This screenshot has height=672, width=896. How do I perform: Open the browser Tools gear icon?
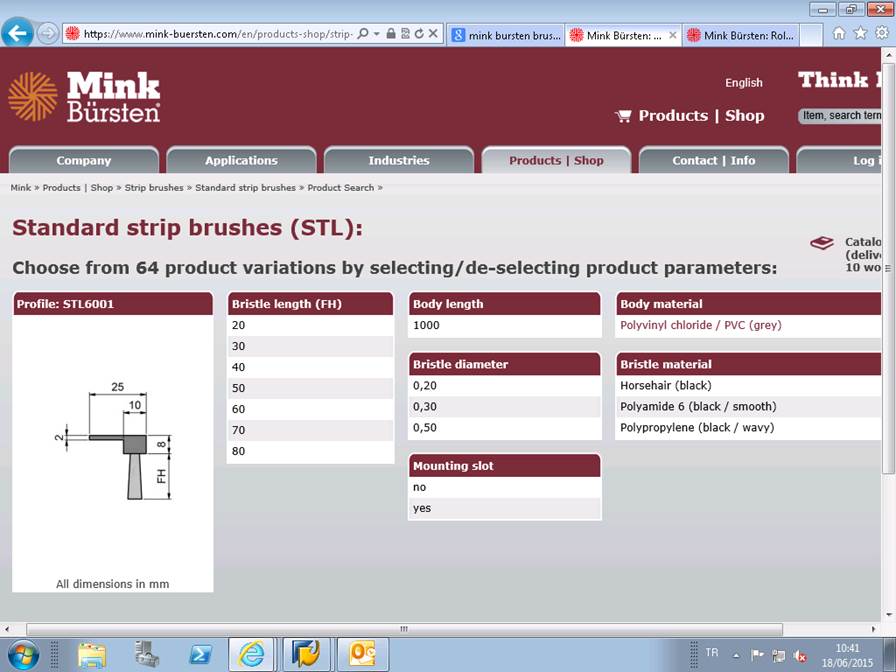pos(882,34)
